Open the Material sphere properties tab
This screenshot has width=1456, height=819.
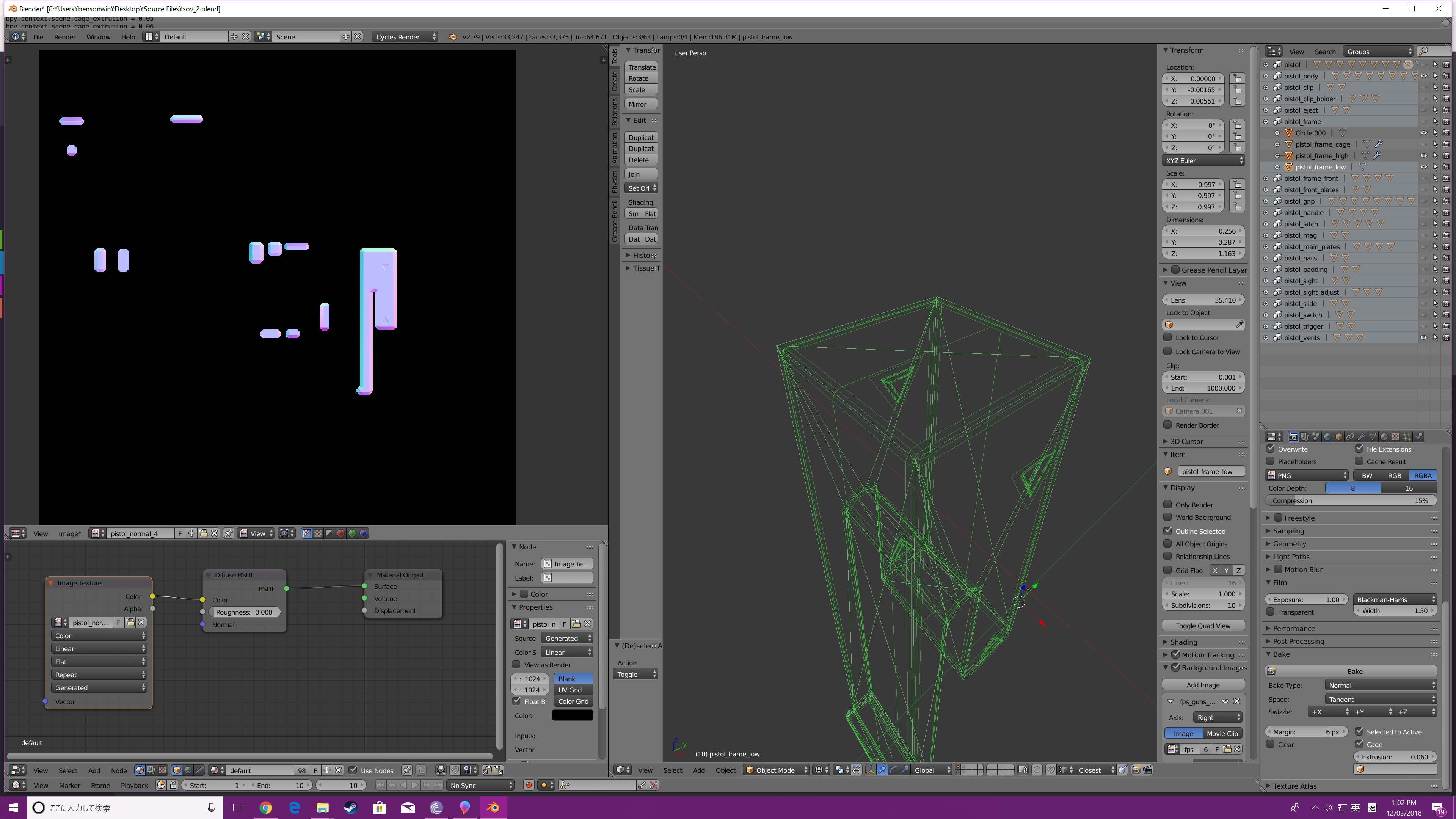[1384, 437]
